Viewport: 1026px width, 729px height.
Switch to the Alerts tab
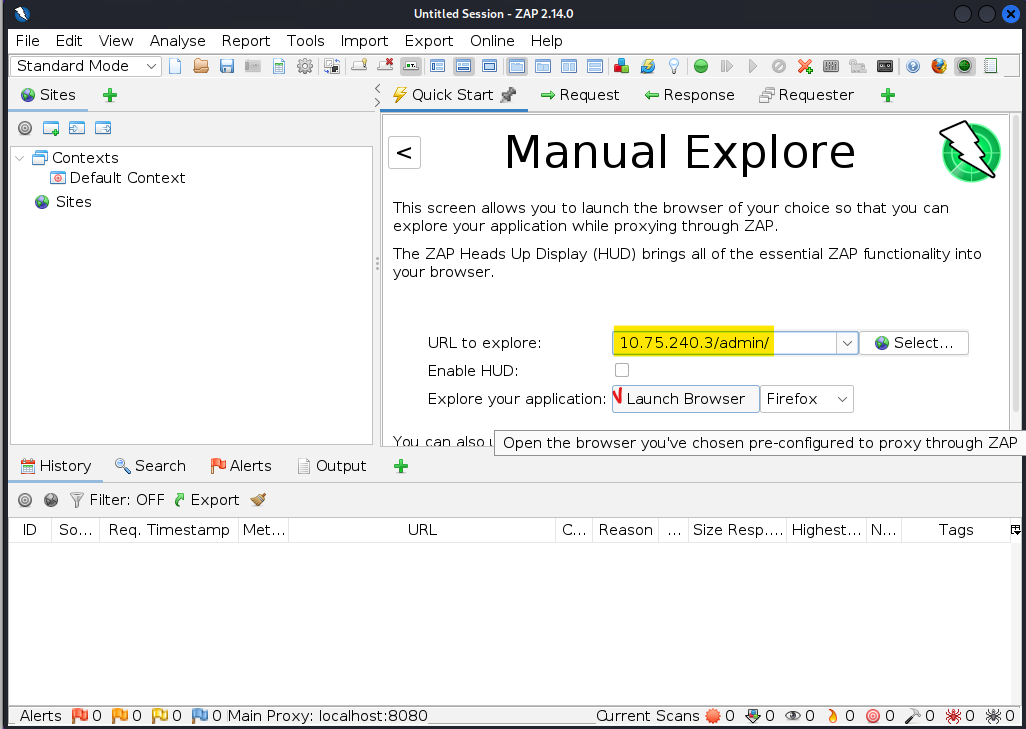pos(240,466)
